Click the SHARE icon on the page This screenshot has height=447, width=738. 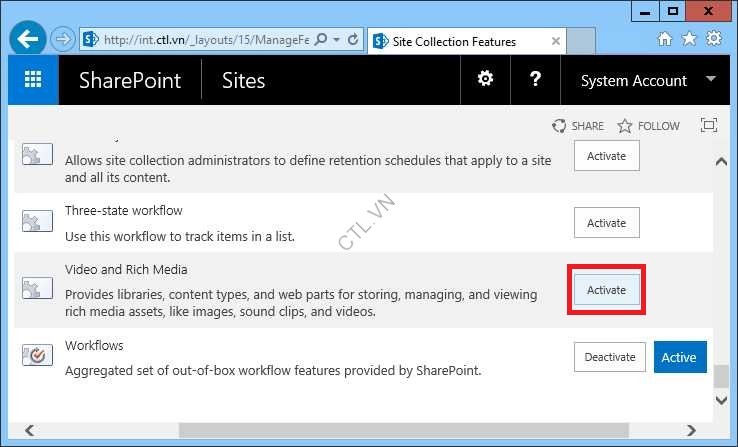tap(559, 126)
